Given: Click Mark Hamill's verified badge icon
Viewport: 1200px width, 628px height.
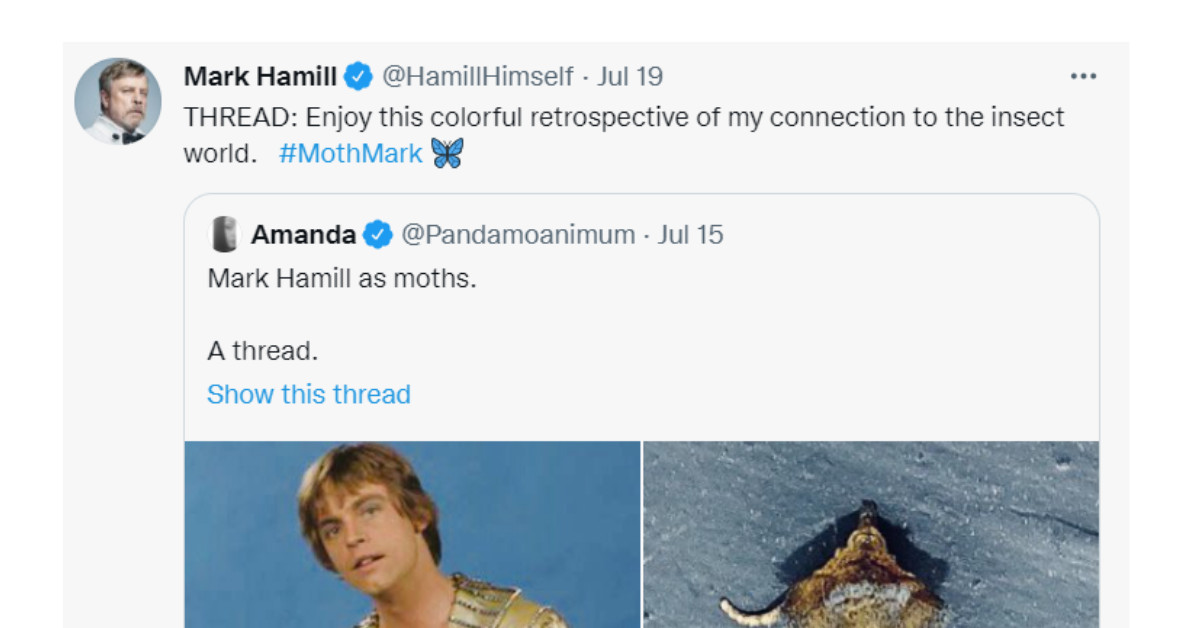Looking at the screenshot, I should click(357, 74).
